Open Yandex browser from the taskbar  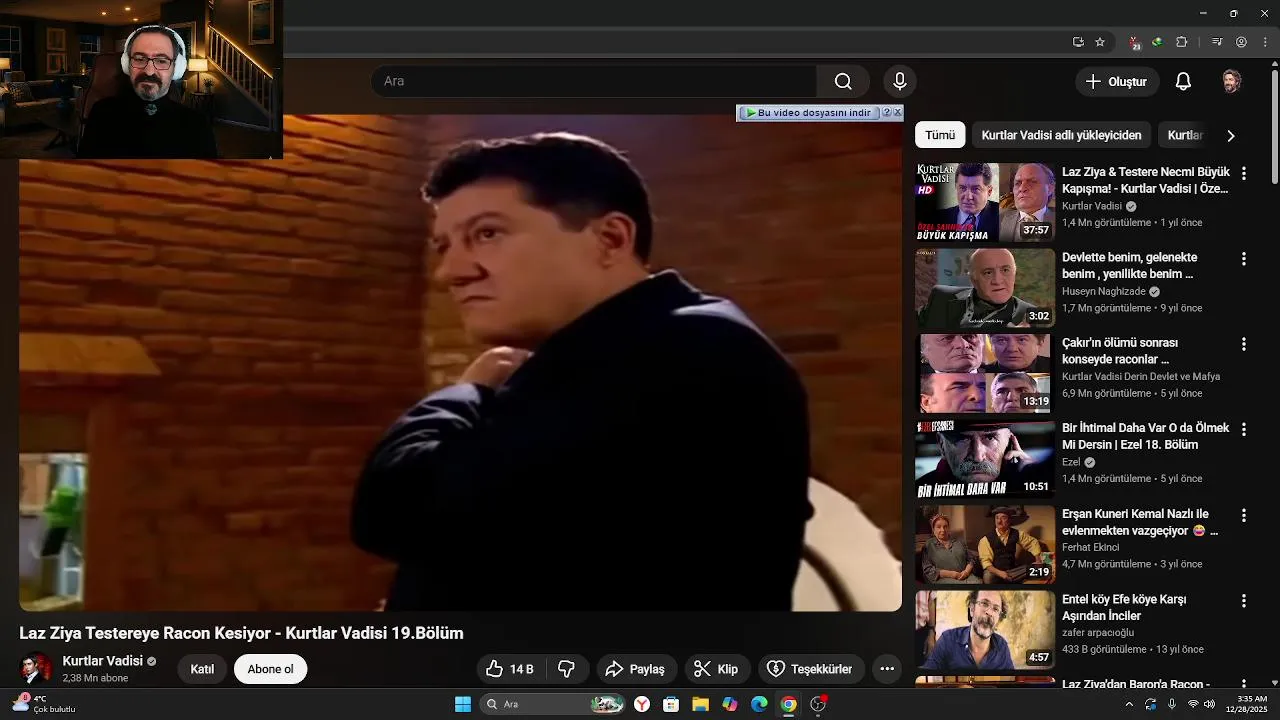point(641,704)
